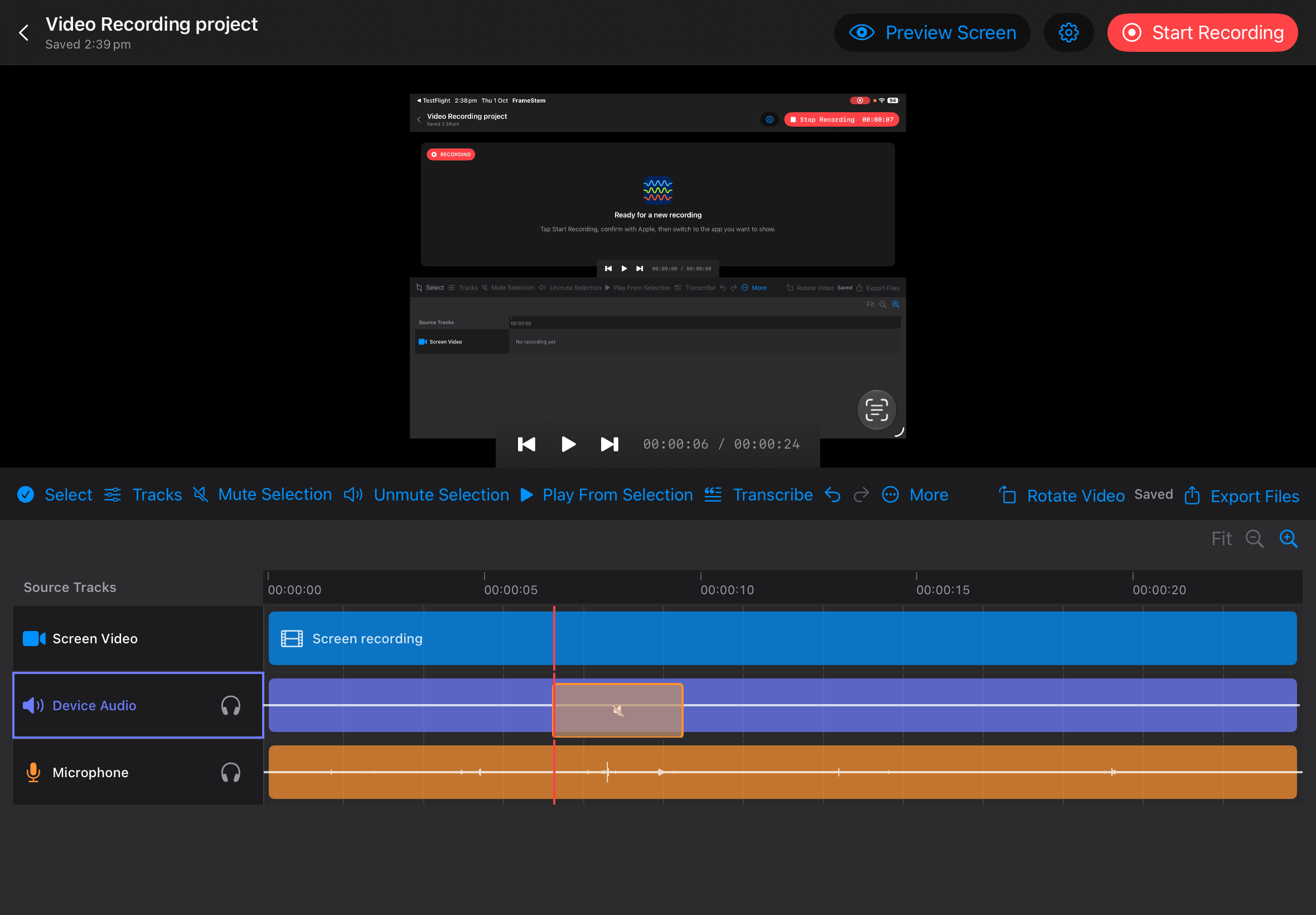The height and width of the screenshot is (915, 1316).
Task: Click the Mute Selection speaker-slash icon
Action: tap(201, 494)
